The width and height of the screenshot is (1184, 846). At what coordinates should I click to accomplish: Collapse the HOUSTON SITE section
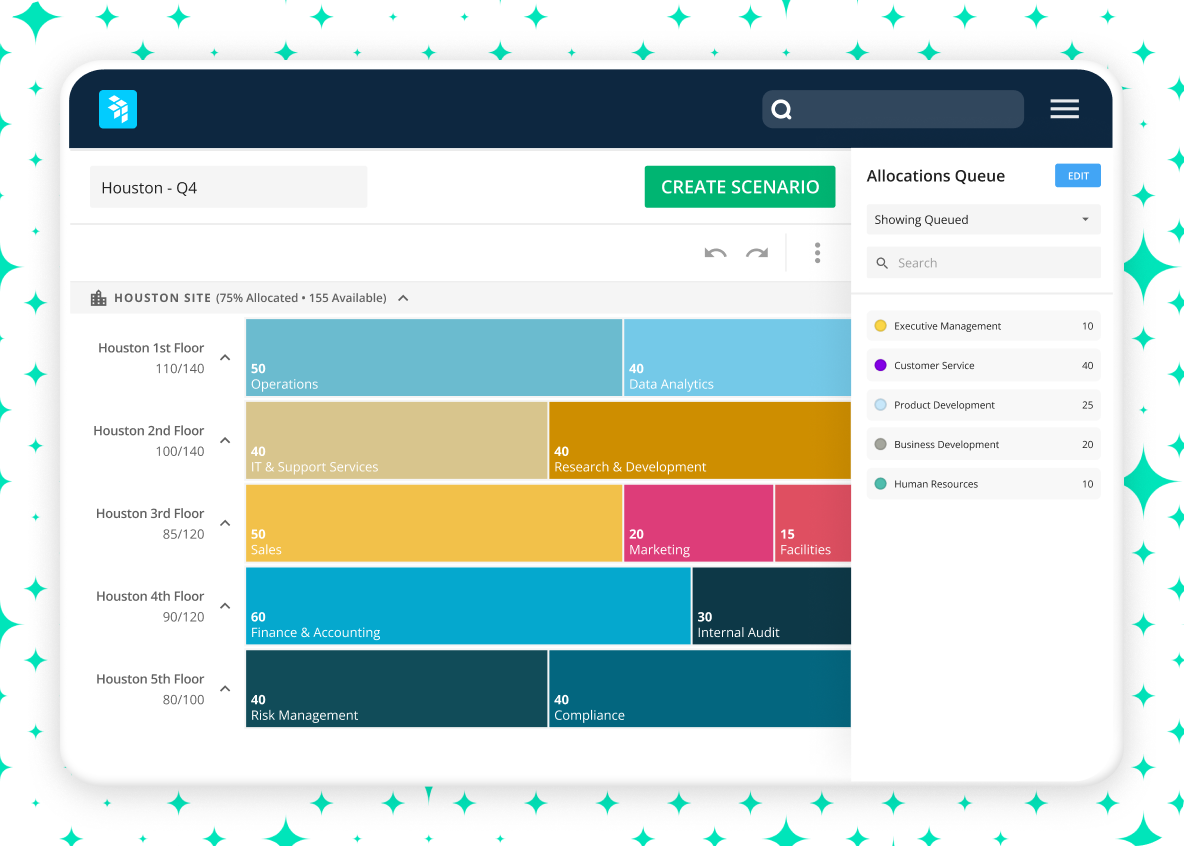point(403,297)
